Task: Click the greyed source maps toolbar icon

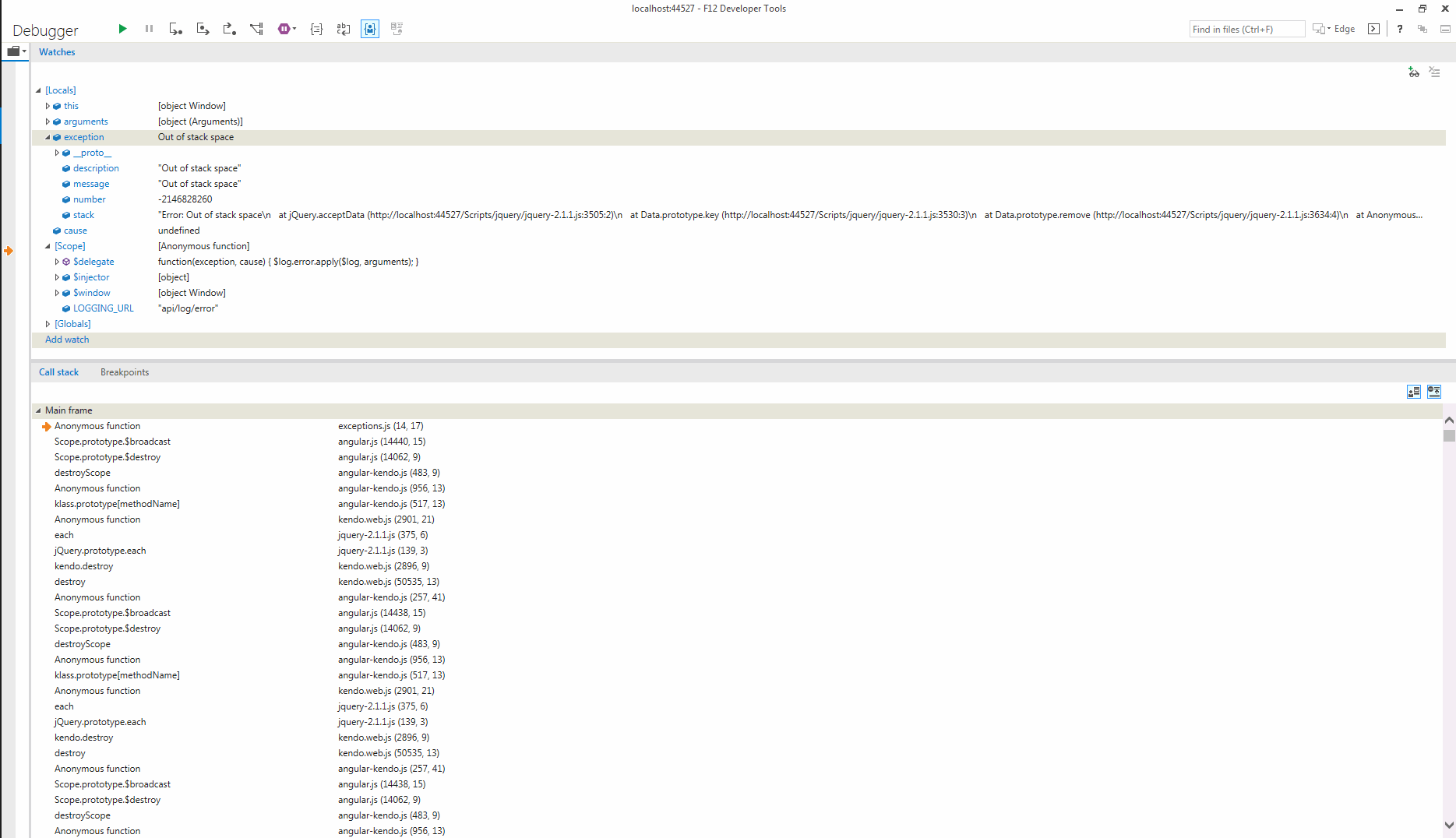Action: pos(397,29)
